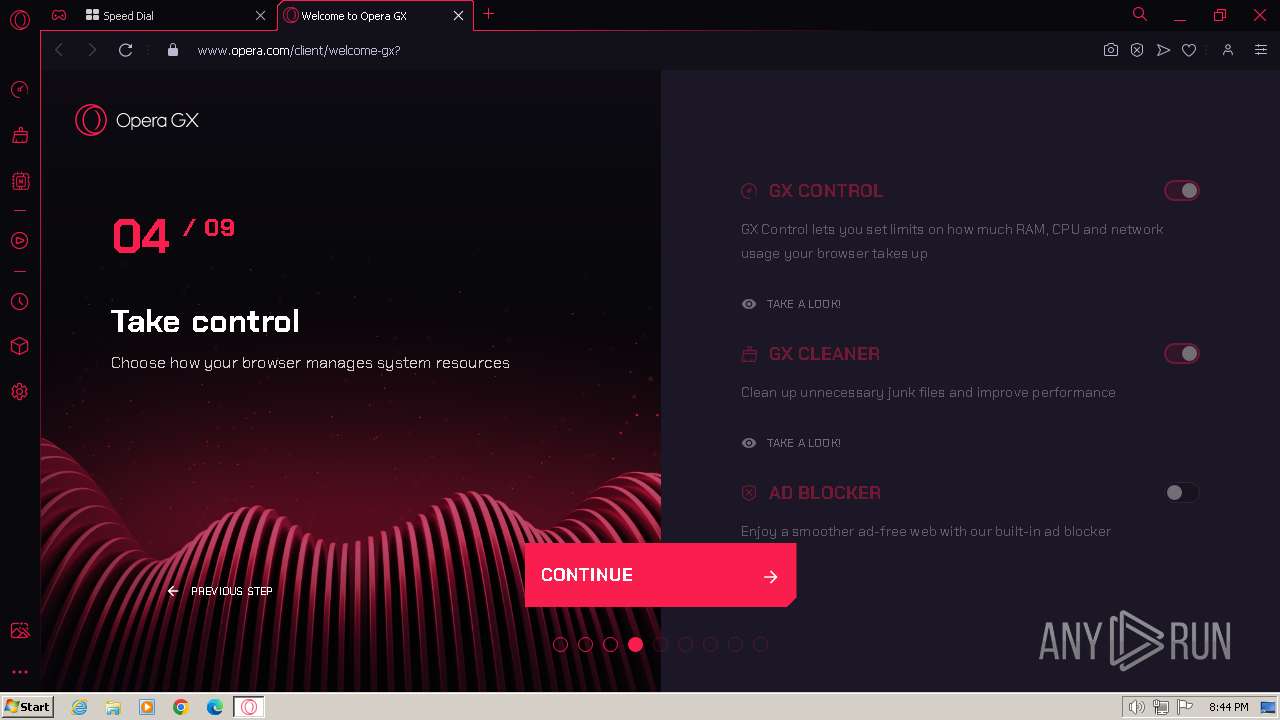Viewport: 1280px width, 720px height.
Task: Close the Speed Dial tab
Action: point(261,16)
